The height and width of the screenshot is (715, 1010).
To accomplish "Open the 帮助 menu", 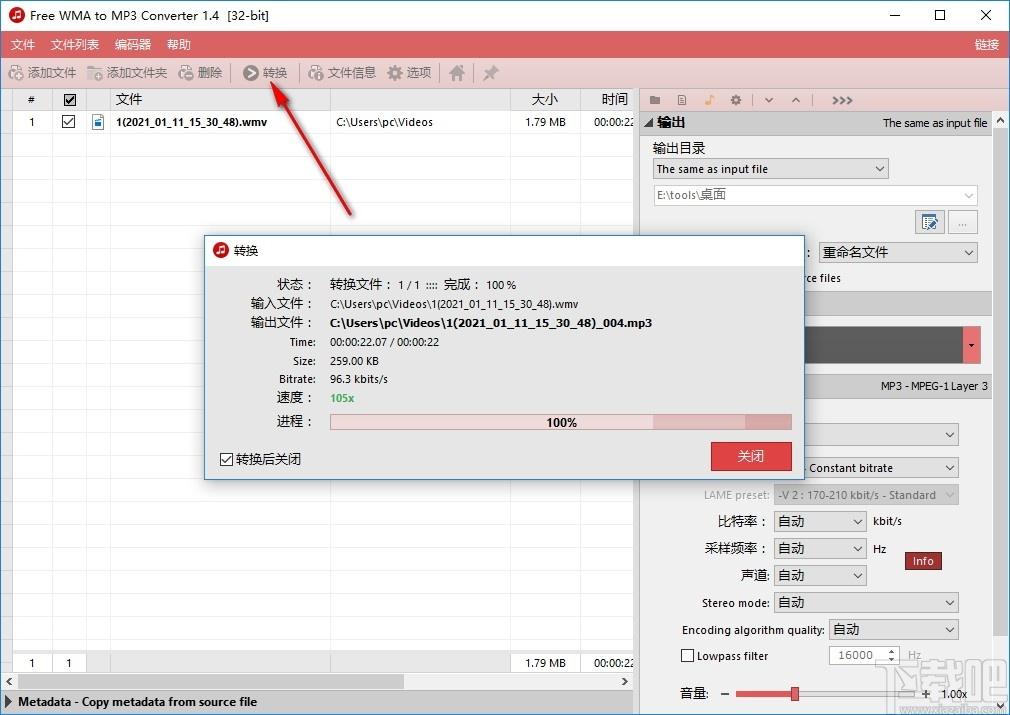I will click(178, 44).
